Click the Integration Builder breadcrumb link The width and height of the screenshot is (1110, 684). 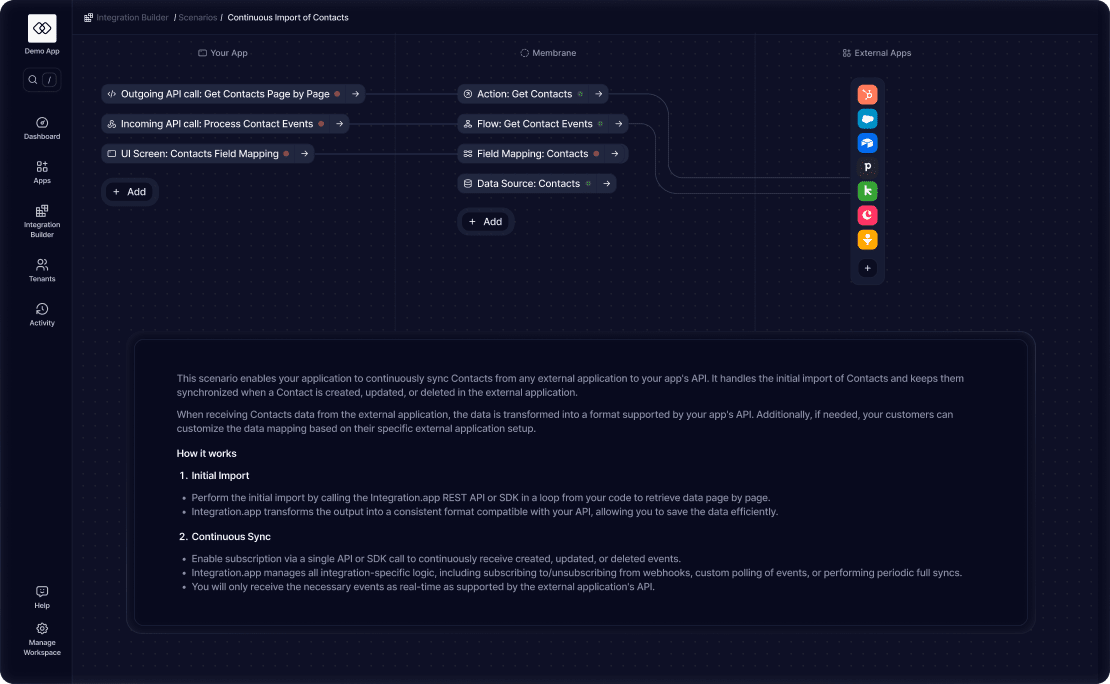click(132, 18)
